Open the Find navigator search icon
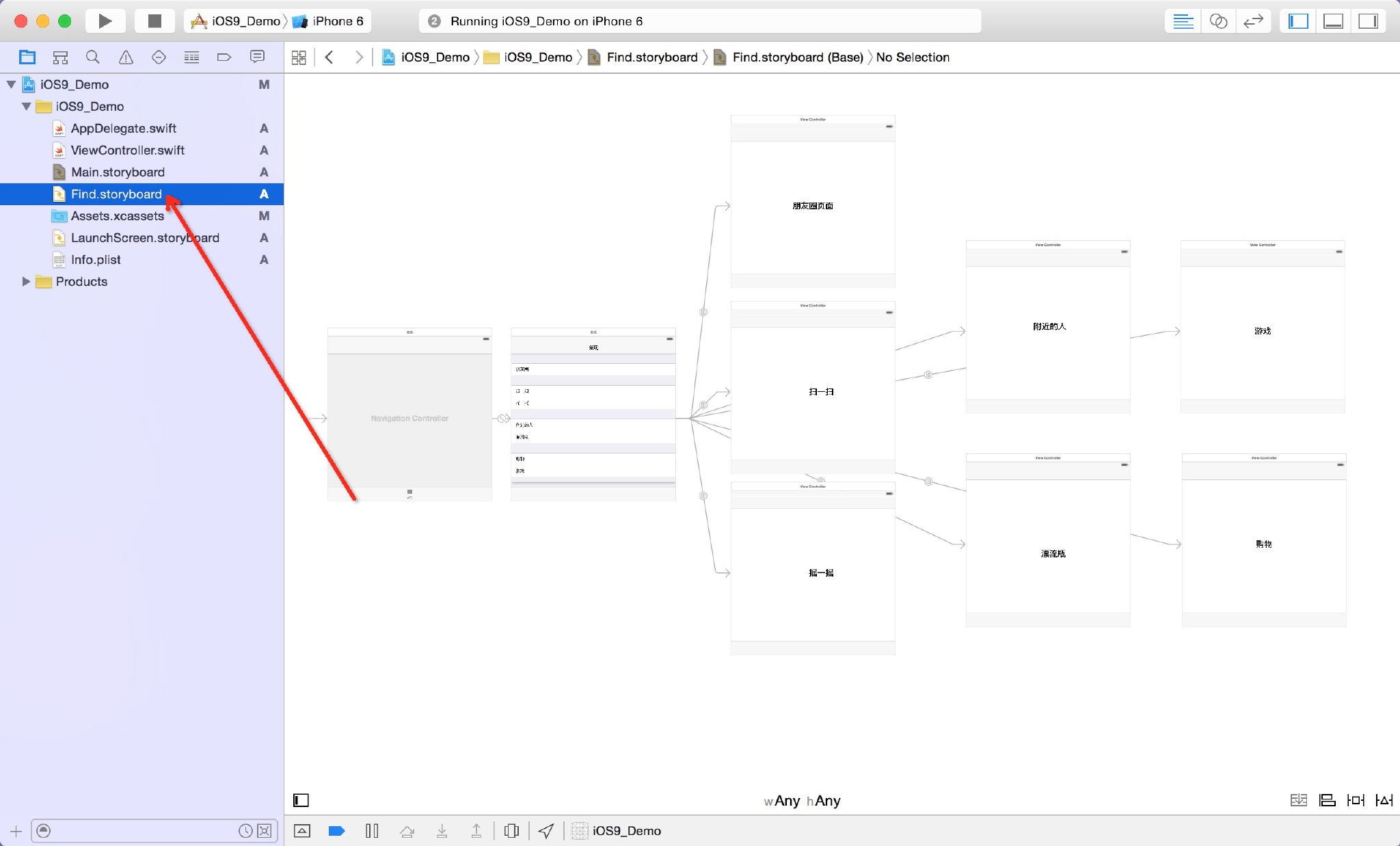1400x846 pixels. point(93,57)
